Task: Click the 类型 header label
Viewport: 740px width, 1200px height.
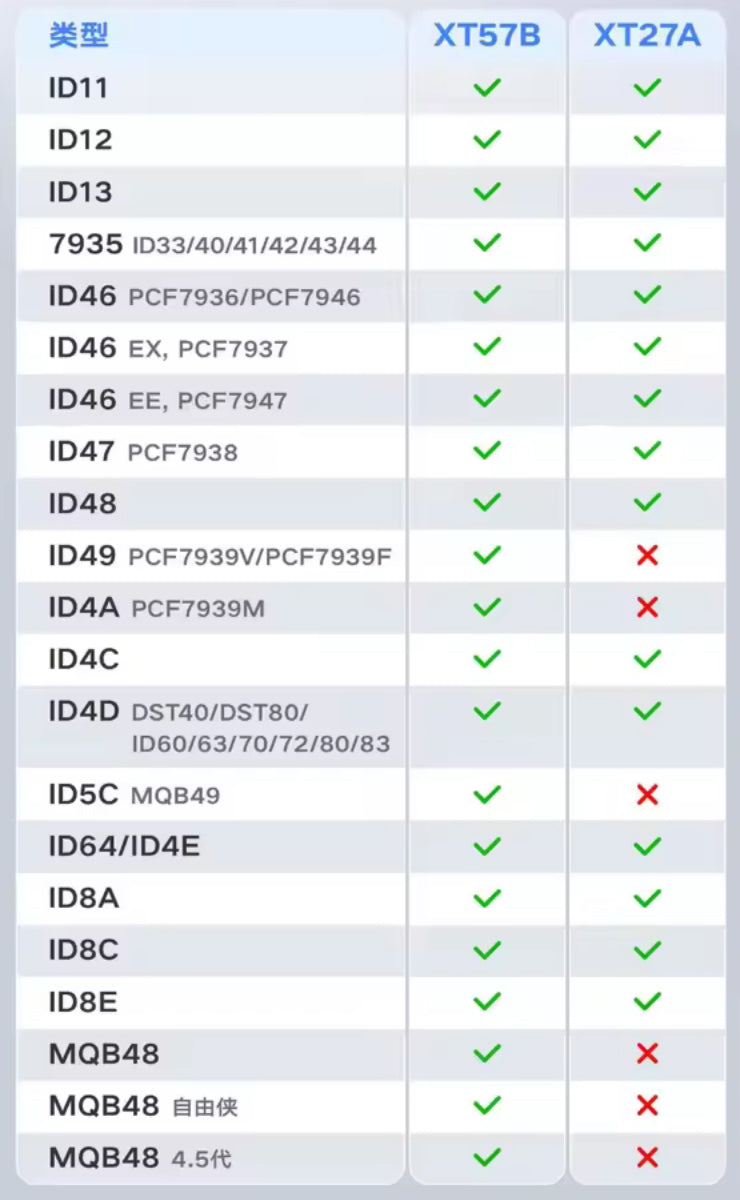Action: click(78, 36)
